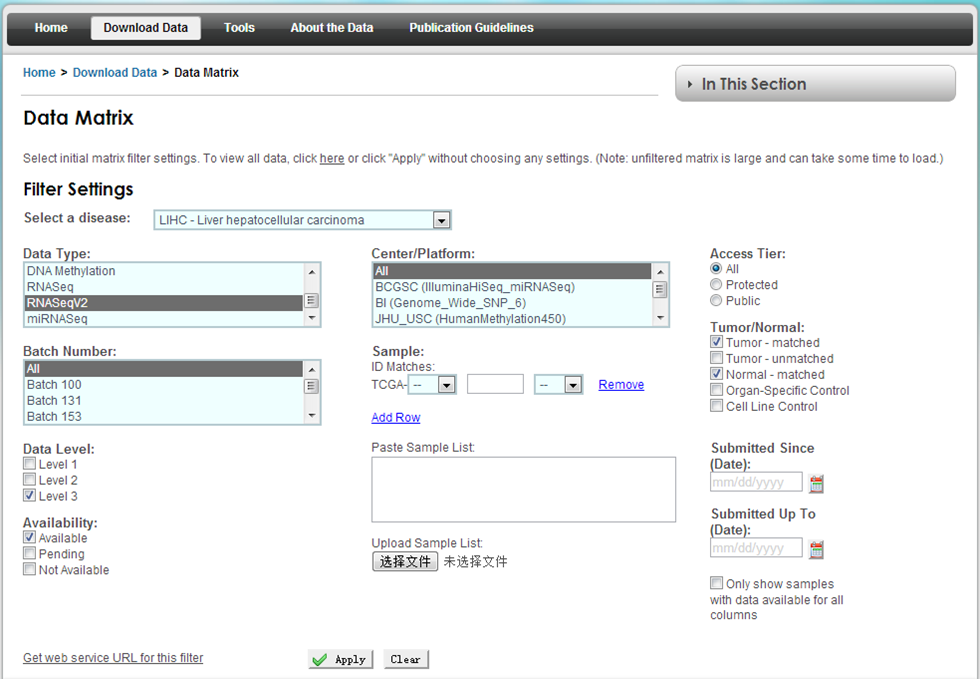
Task: Enable the Level 1 data checkbox
Action: [x=30, y=464]
